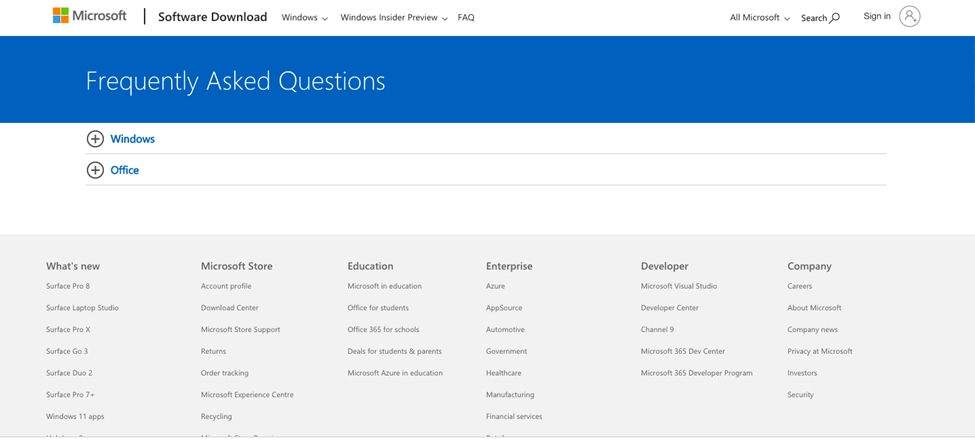Open the Microsoft Store Support link
Viewport: 975px width, 440px height.
click(x=240, y=329)
